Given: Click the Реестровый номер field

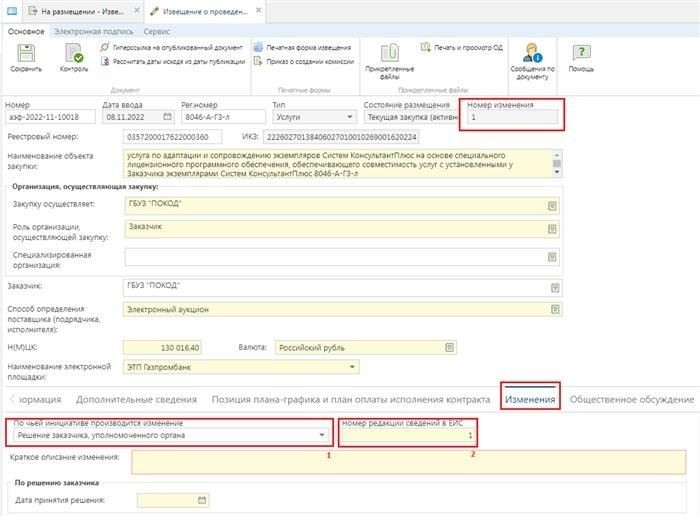Looking at the screenshot, I should 172,137.
